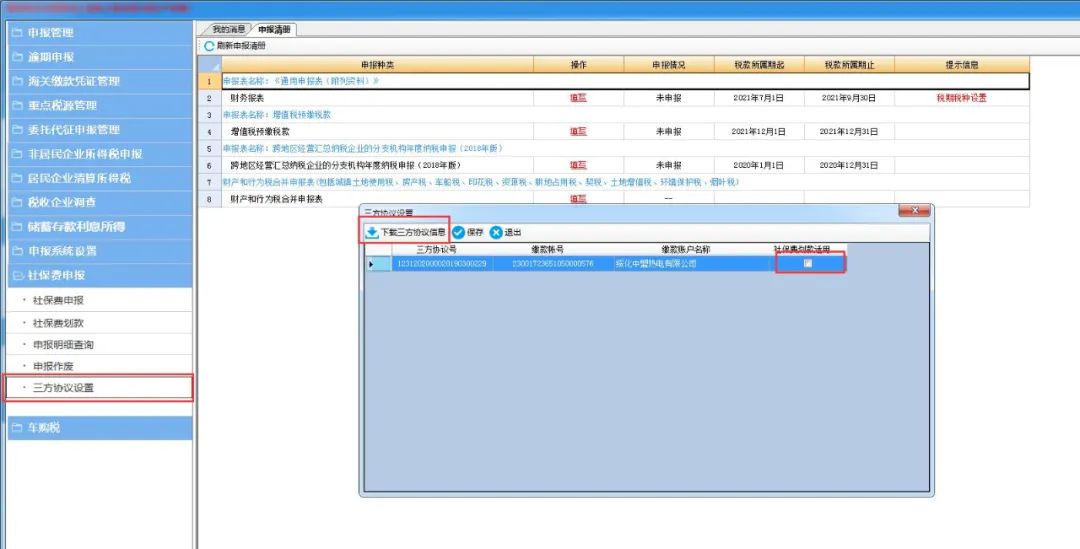Click the 刷新申报清册 text button
The width and height of the screenshot is (1080, 549).
[240, 46]
